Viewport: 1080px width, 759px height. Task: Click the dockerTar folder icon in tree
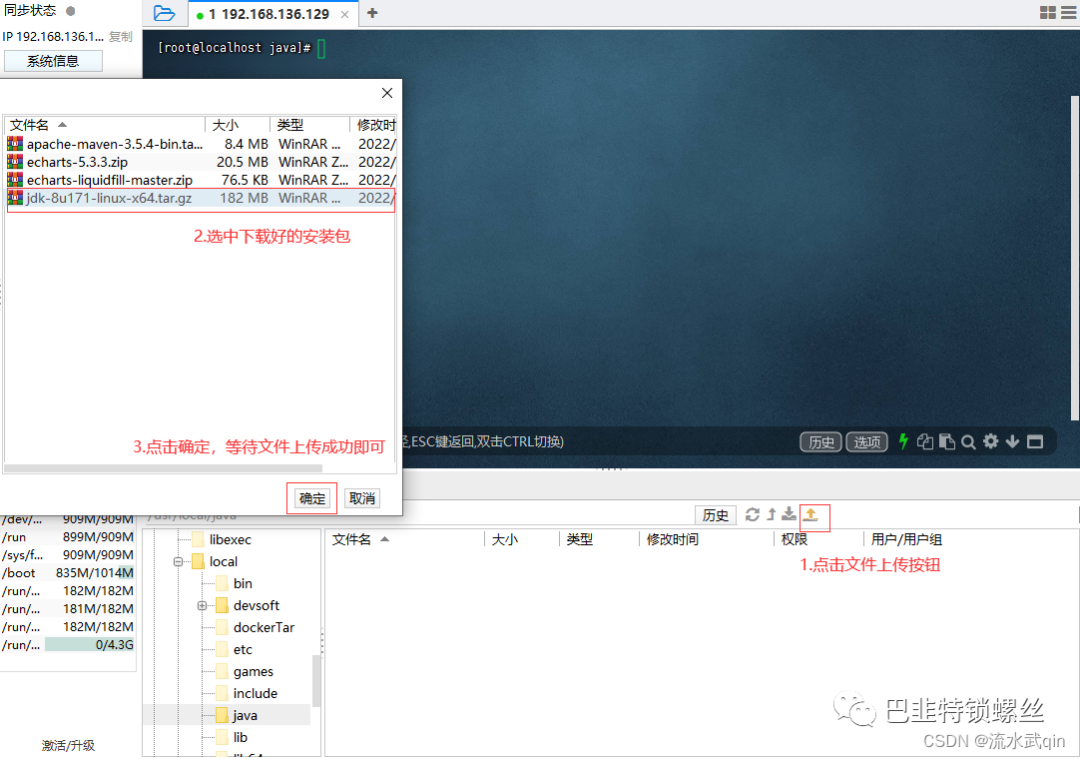[x=222, y=627]
